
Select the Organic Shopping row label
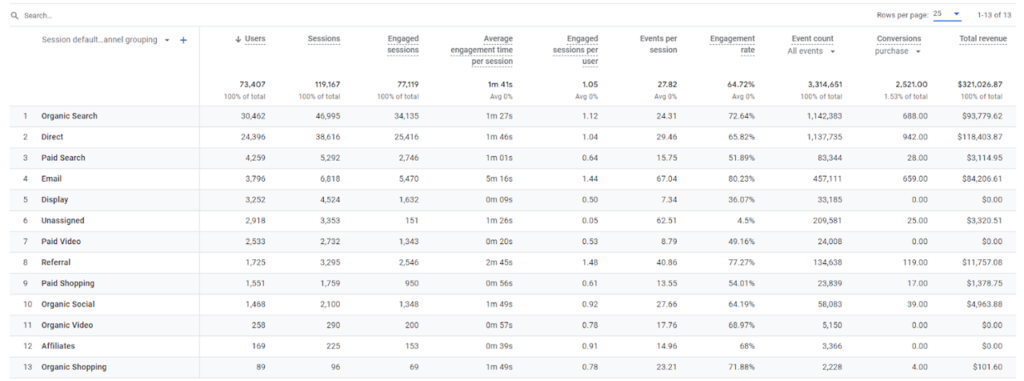(x=74, y=367)
